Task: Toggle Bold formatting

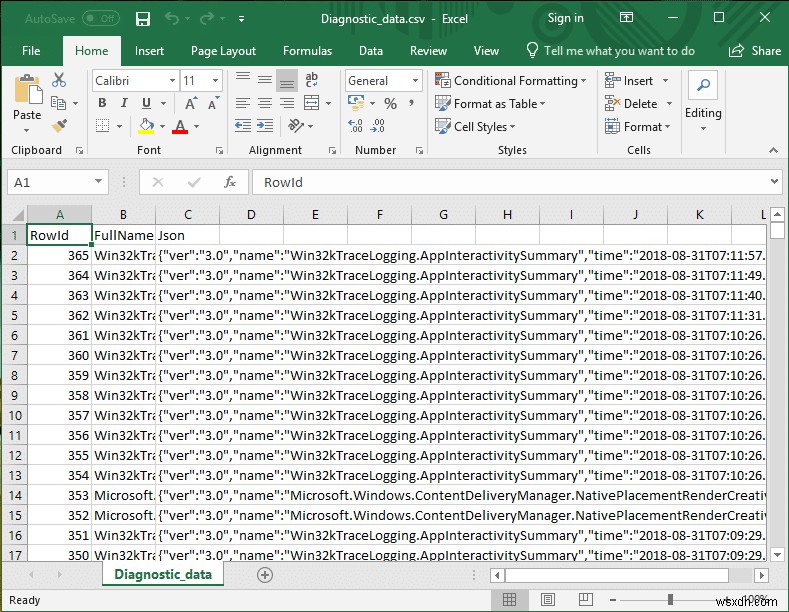Action: [x=101, y=104]
